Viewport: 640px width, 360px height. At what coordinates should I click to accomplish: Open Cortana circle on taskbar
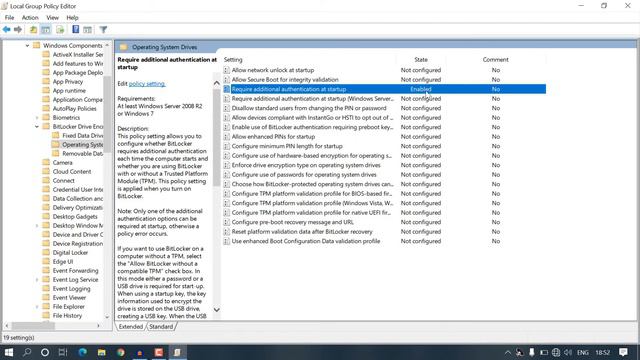(45, 352)
